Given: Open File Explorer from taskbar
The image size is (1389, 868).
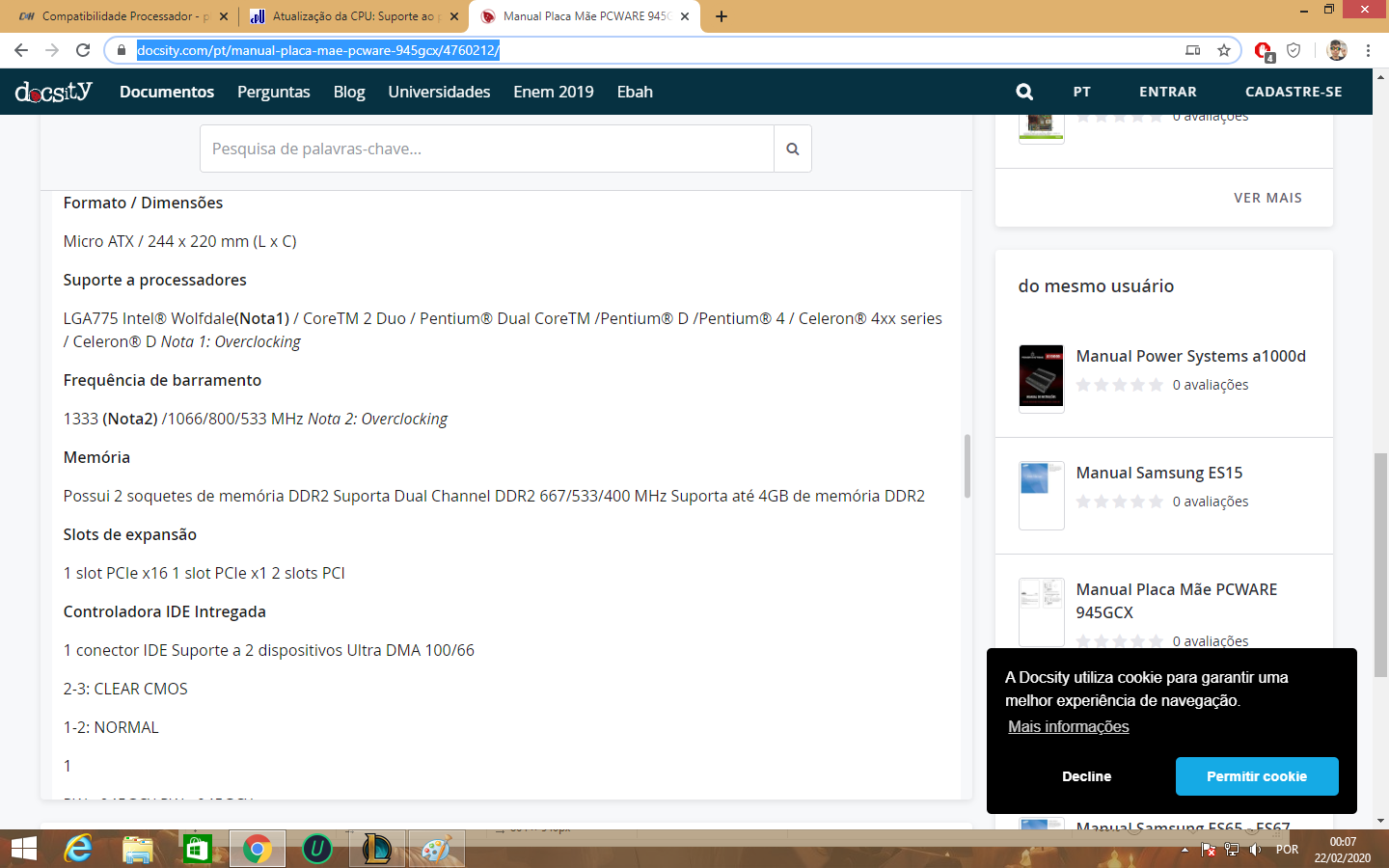Looking at the screenshot, I should point(138,849).
